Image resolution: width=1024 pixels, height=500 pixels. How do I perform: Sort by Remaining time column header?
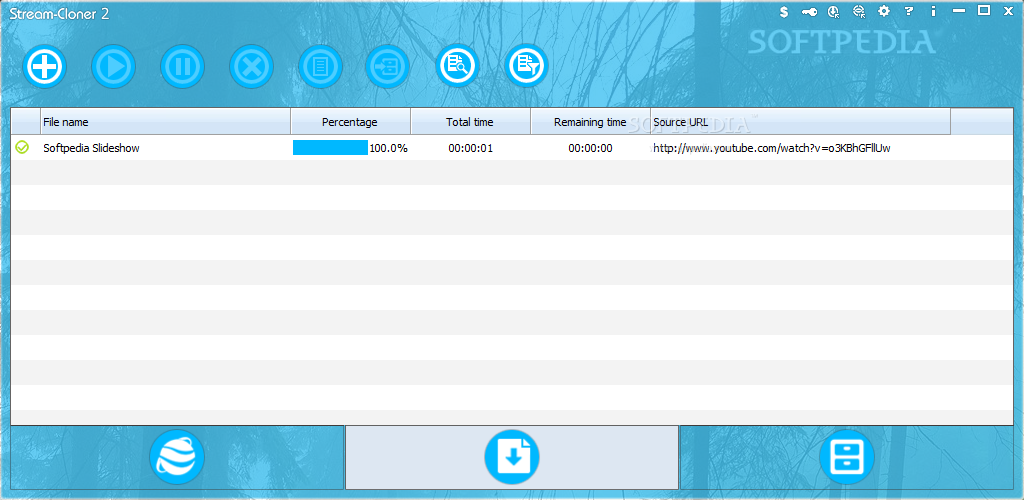[x=590, y=122]
